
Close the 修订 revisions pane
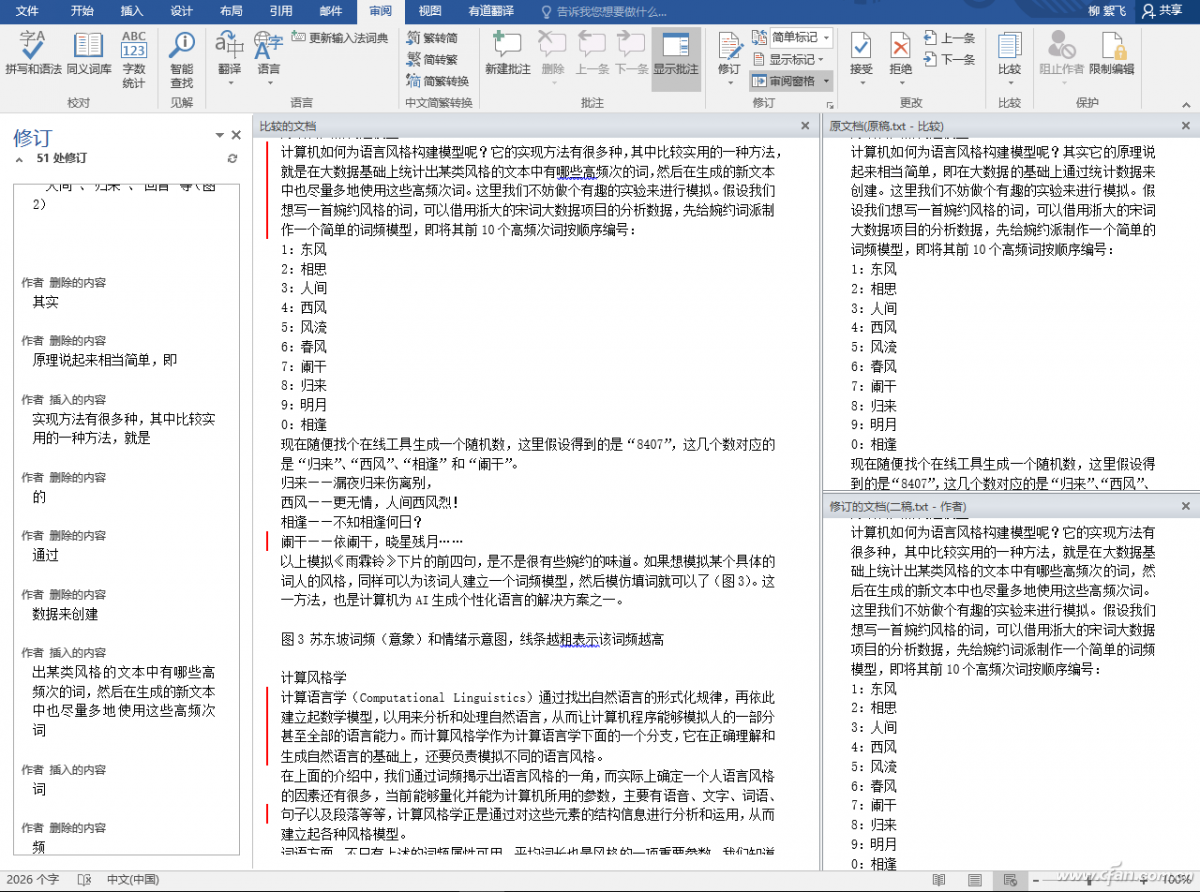236,135
